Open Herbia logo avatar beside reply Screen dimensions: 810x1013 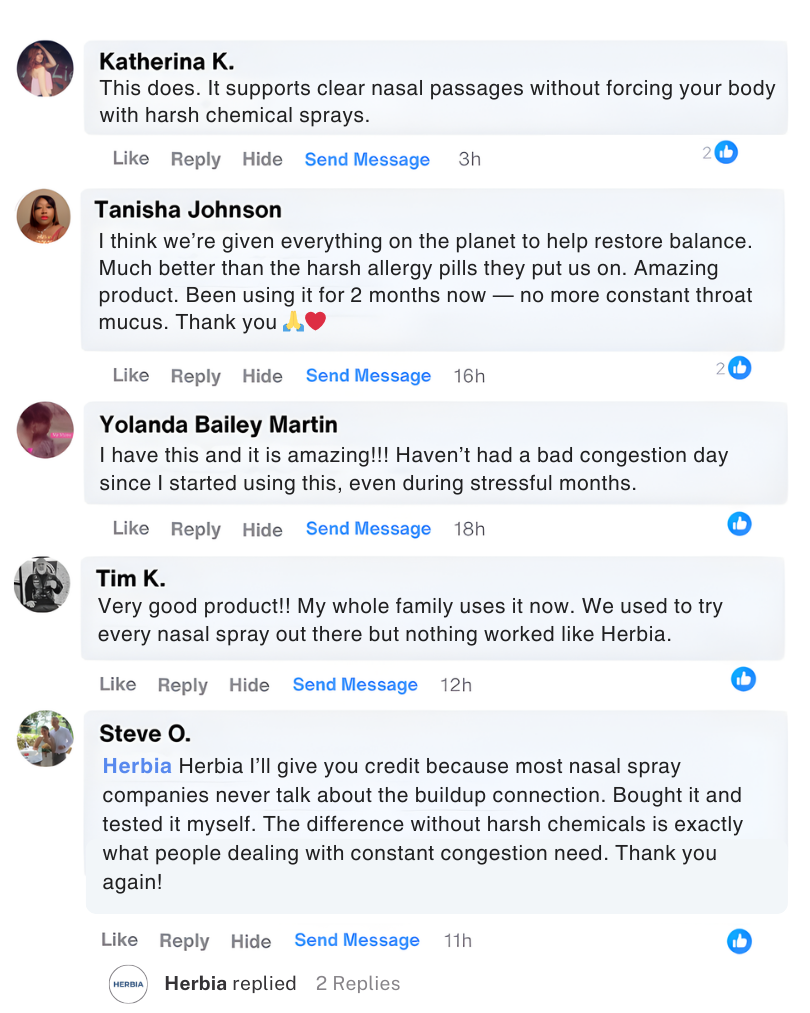128,984
